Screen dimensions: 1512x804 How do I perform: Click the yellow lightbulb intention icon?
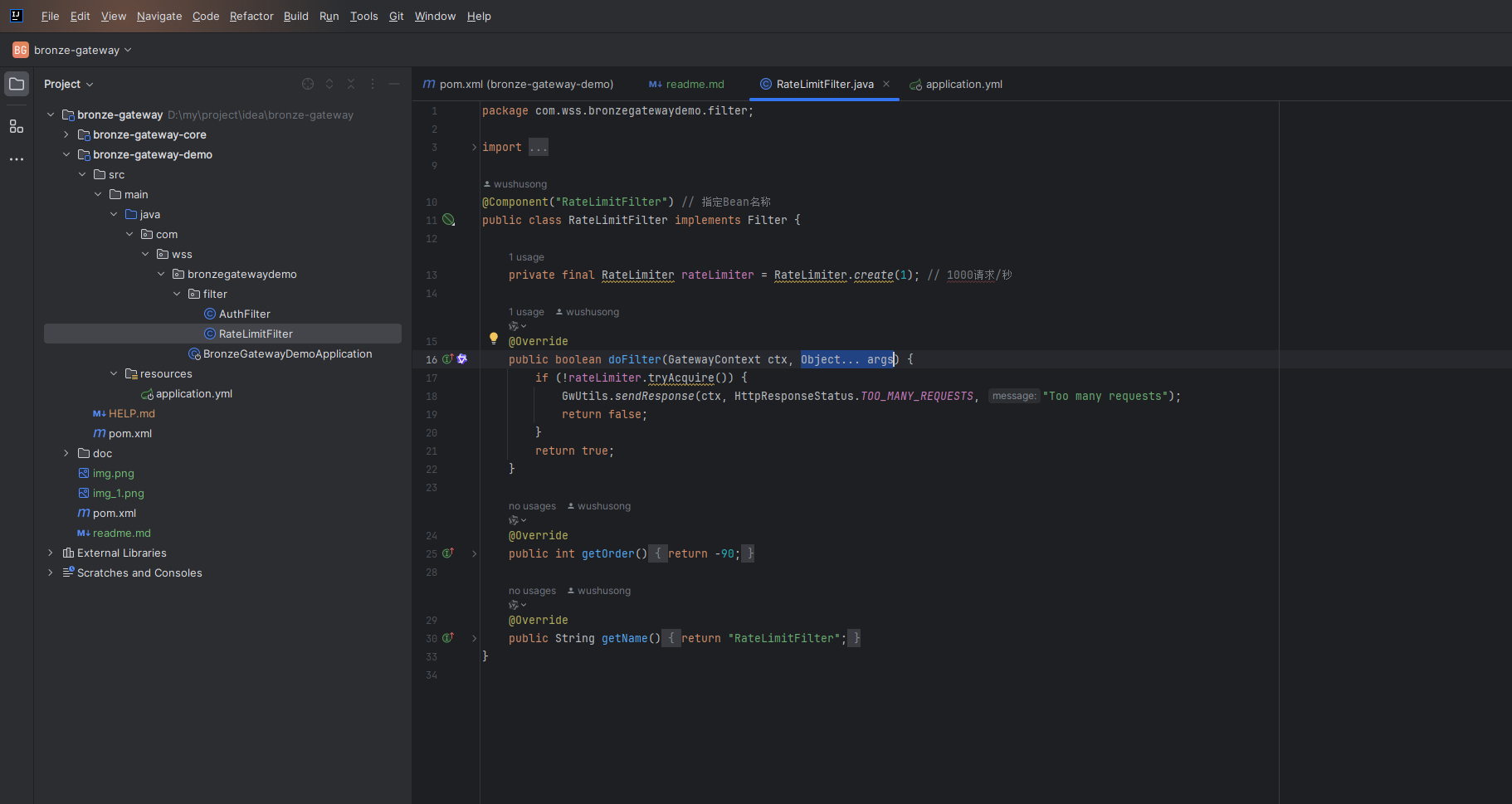[494, 339]
